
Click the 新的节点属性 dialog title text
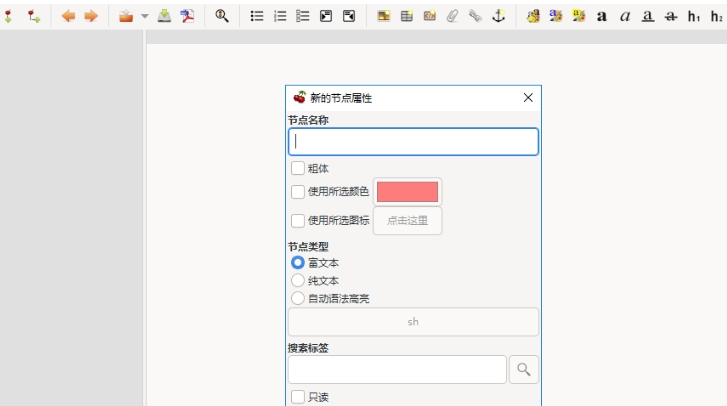[x=341, y=98]
